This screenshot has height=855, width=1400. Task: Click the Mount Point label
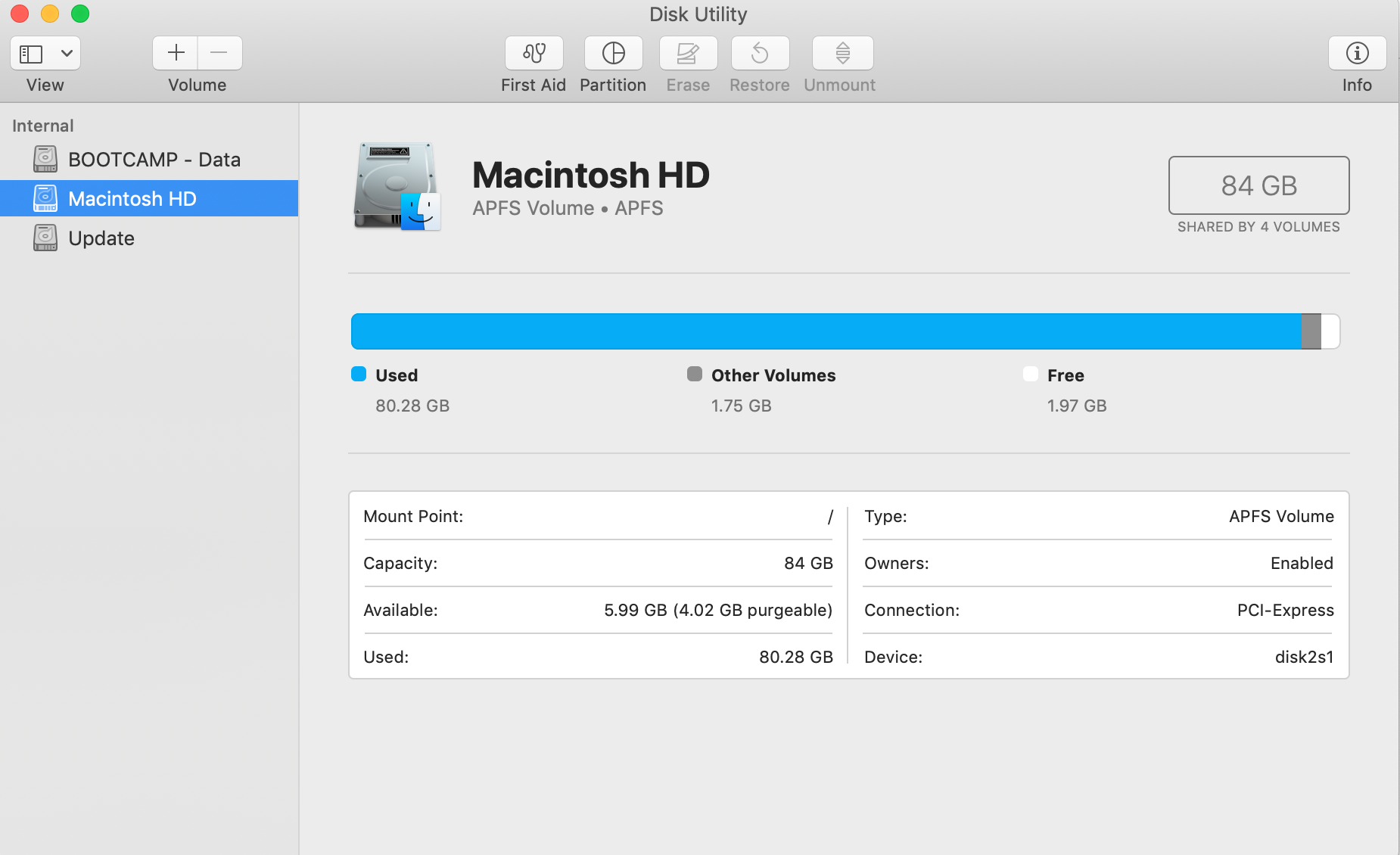413,516
